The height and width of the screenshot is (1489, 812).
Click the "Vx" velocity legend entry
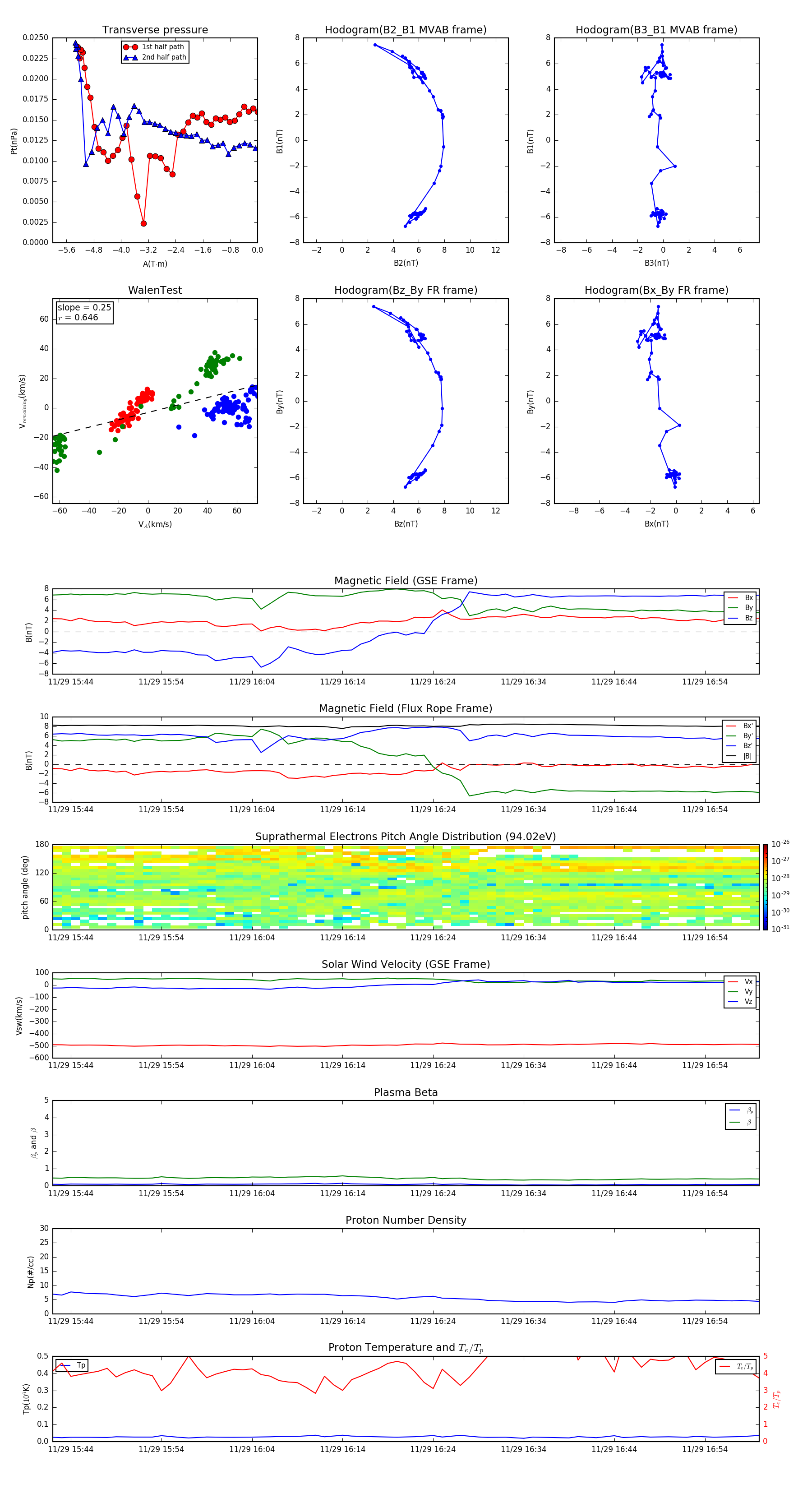(741, 981)
